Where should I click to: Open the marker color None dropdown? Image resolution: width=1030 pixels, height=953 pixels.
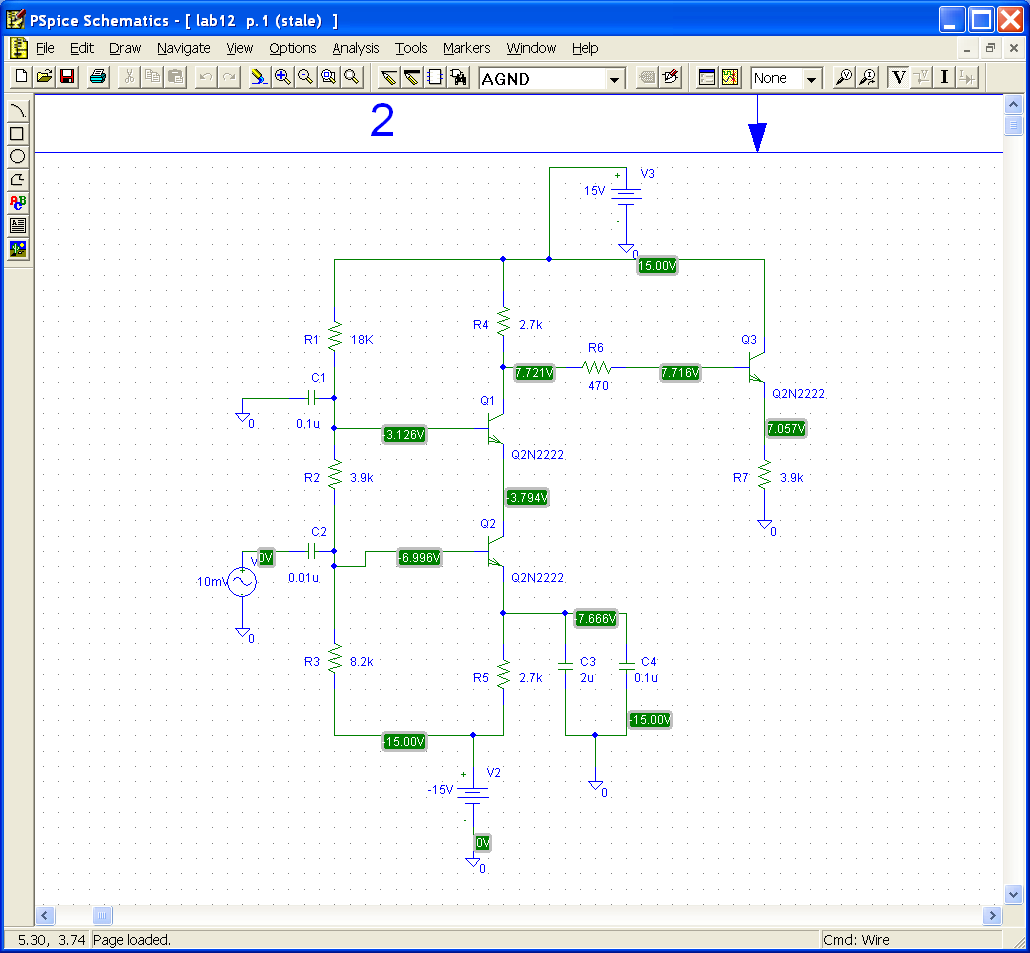click(811, 79)
